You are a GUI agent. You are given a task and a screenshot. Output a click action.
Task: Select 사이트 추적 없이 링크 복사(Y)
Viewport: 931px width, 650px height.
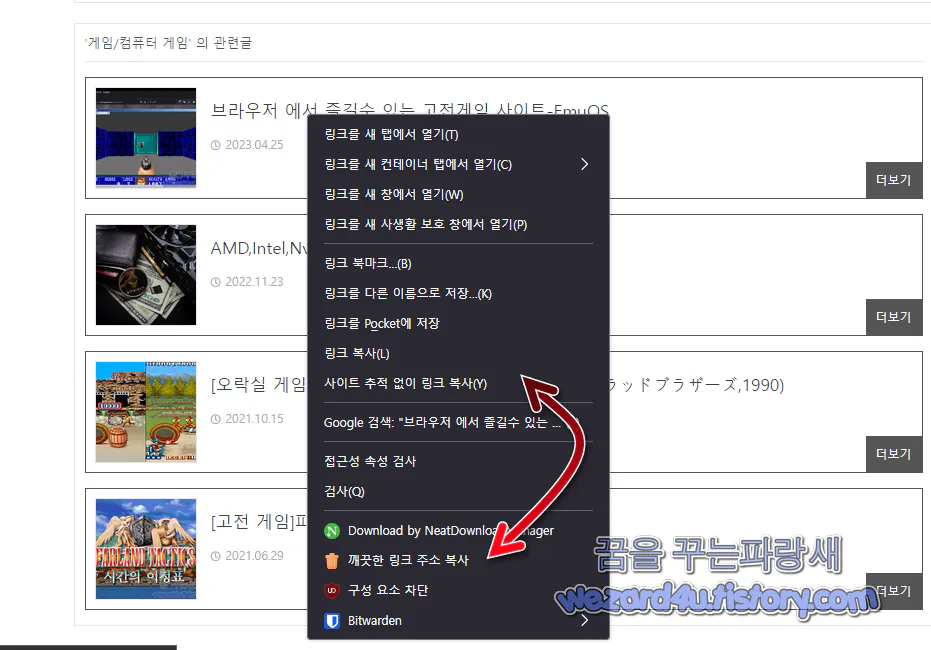tap(458, 383)
